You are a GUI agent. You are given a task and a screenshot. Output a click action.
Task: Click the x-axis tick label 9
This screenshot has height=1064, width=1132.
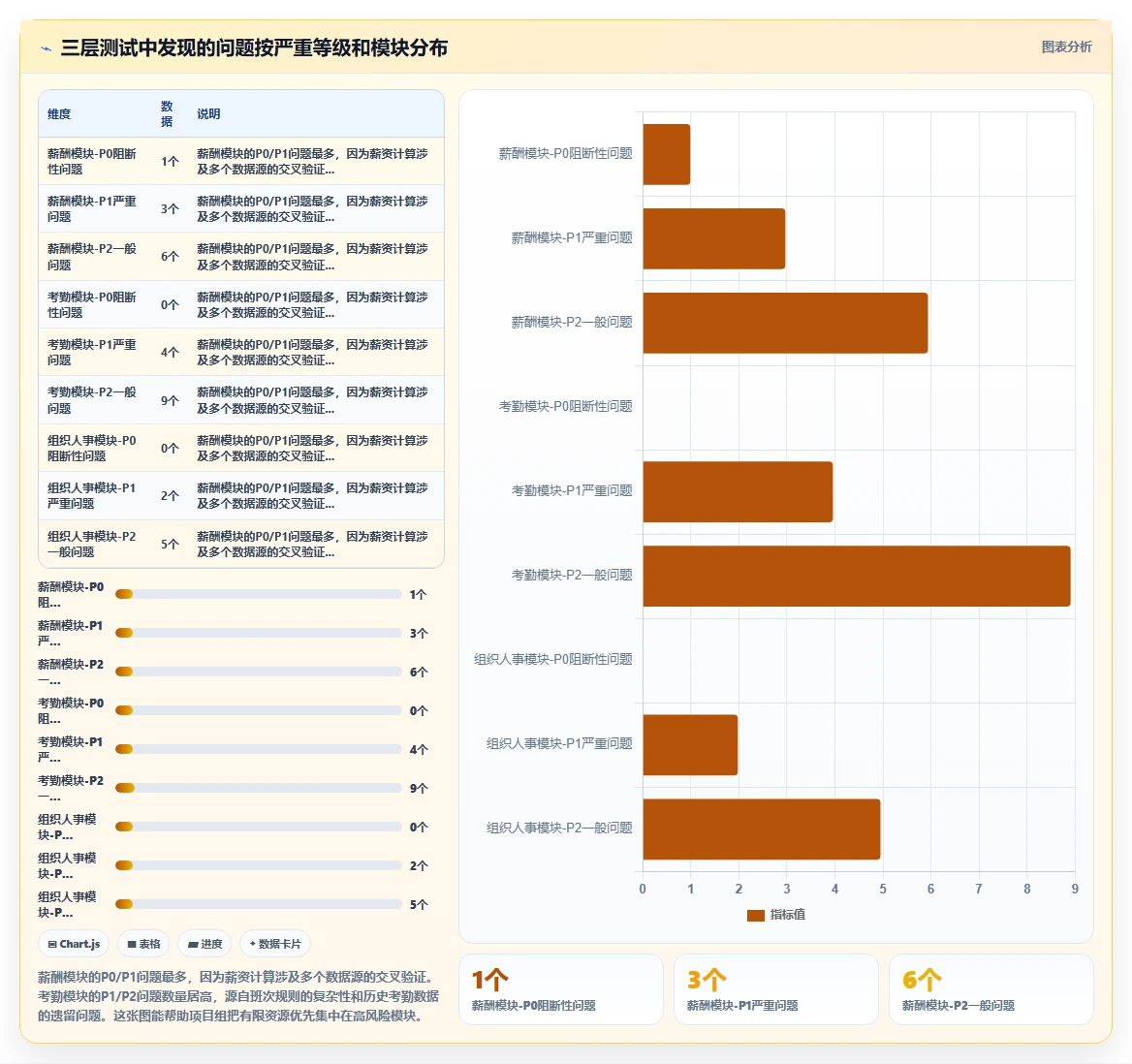[x=1075, y=890]
